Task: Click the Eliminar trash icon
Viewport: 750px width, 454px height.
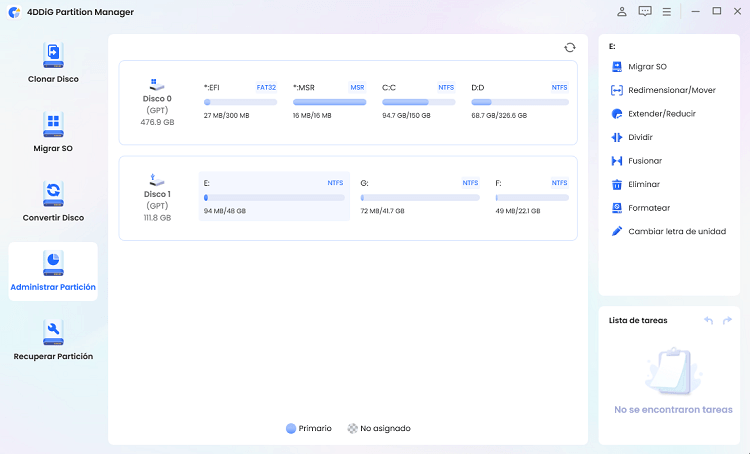Action: coord(618,184)
